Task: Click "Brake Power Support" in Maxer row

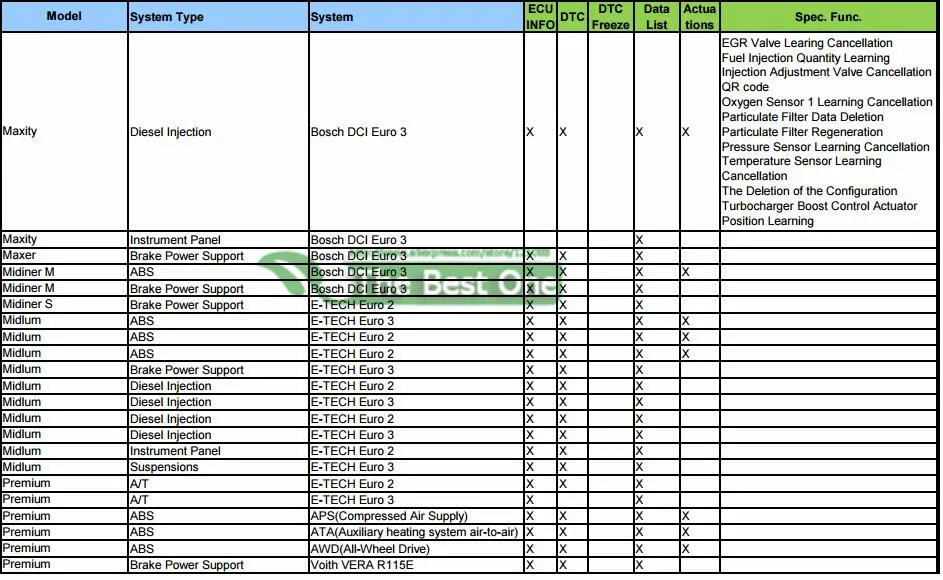Action: coord(186,256)
